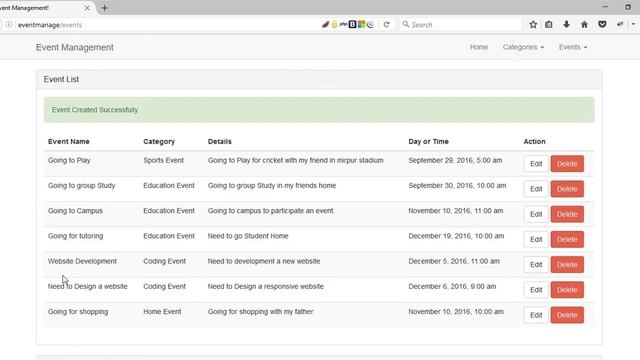The image size is (640, 360).
Task: Click the Bootstrap B bookmark icon
Action: (x=353, y=24)
